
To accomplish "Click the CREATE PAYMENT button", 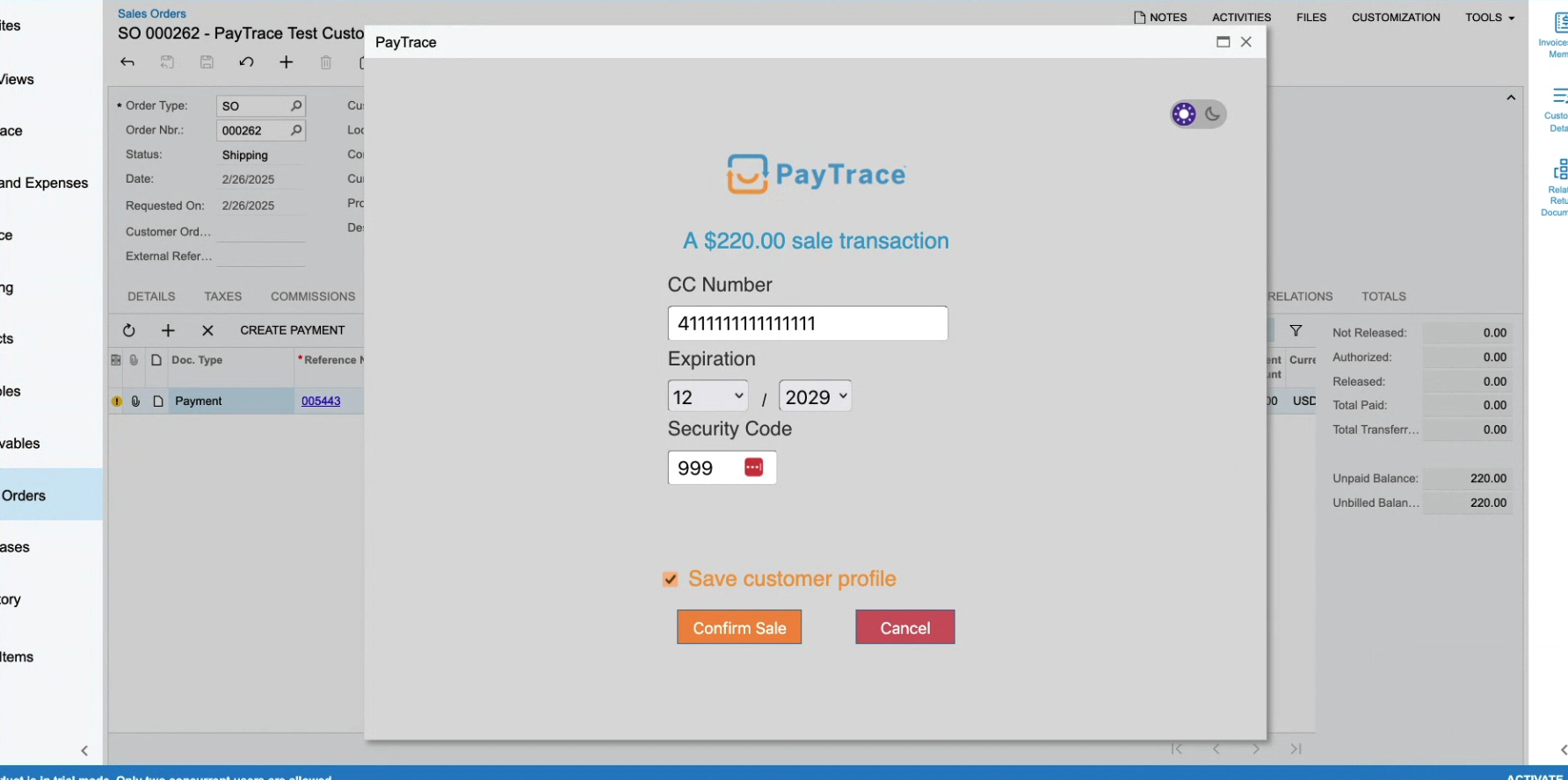I will click(x=293, y=330).
